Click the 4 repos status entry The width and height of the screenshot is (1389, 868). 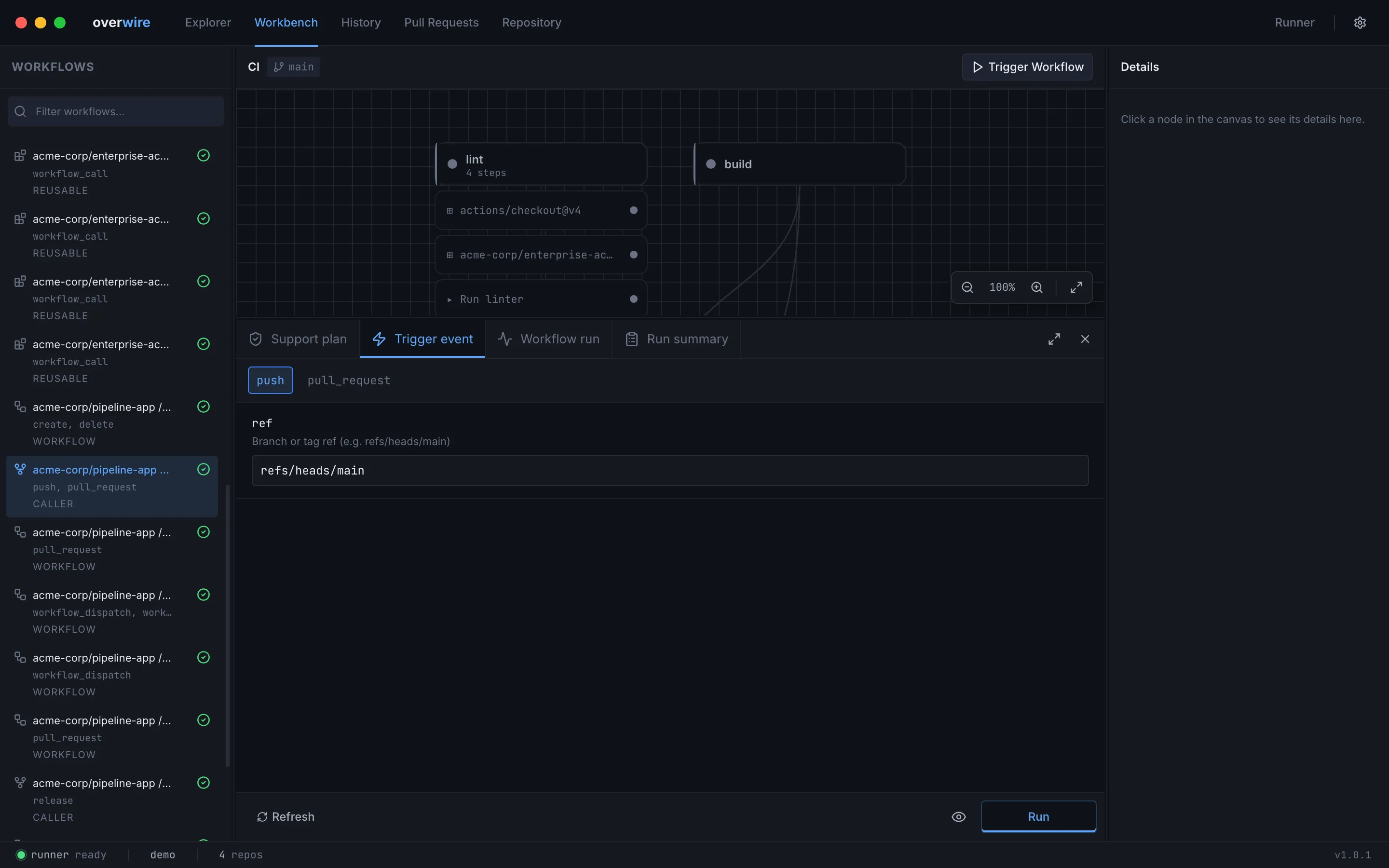tap(241, 855)
